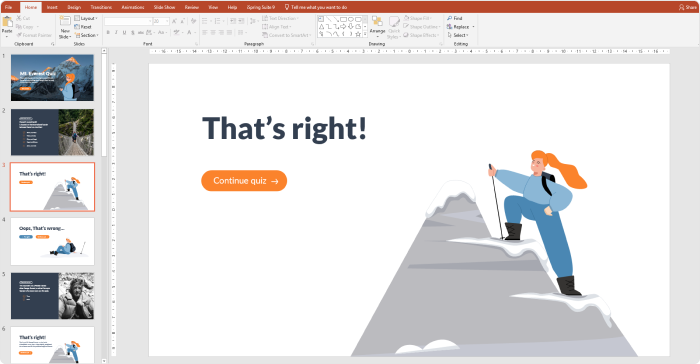Screen dimensions: 700x364
Task: Open the font name combo box
Action: (128, 21)
